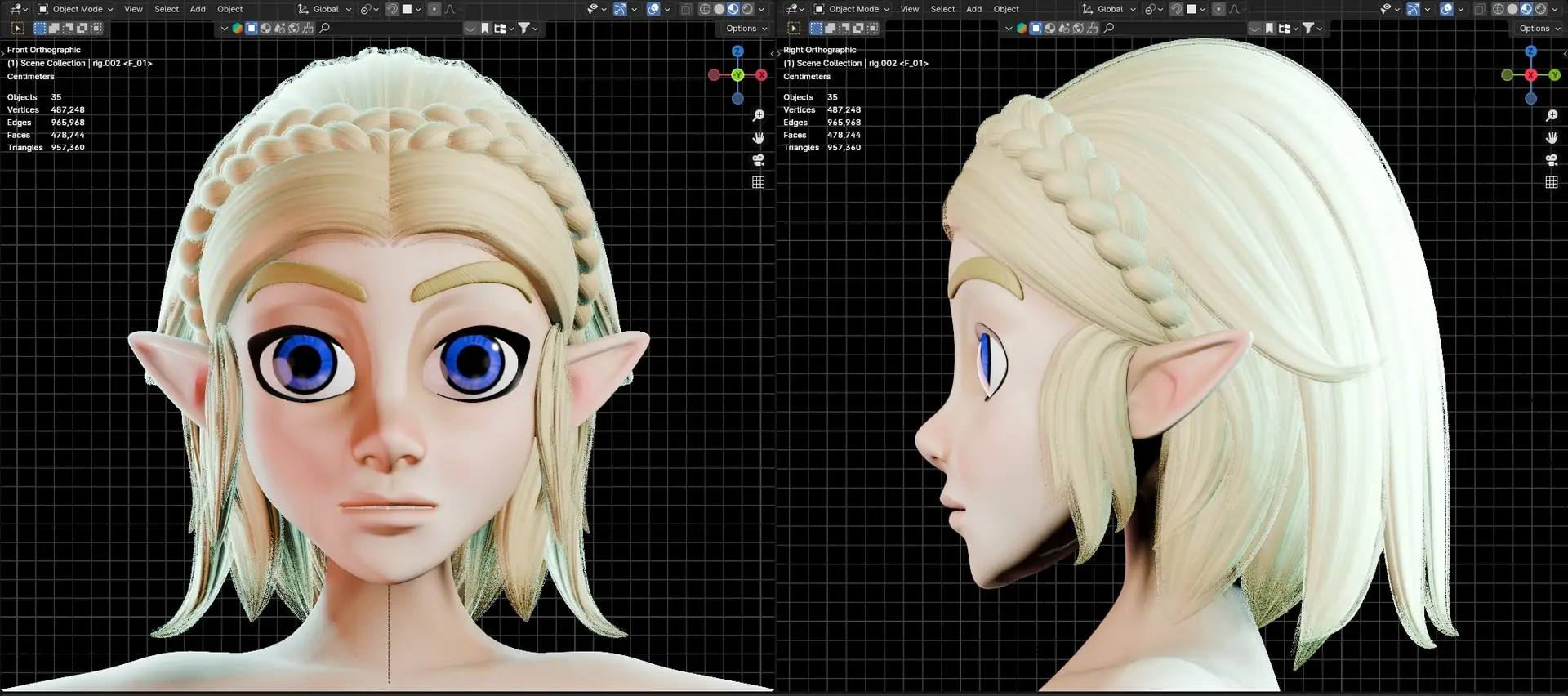Open the Global transform orientation dropdown in the right viewport

1109,9
